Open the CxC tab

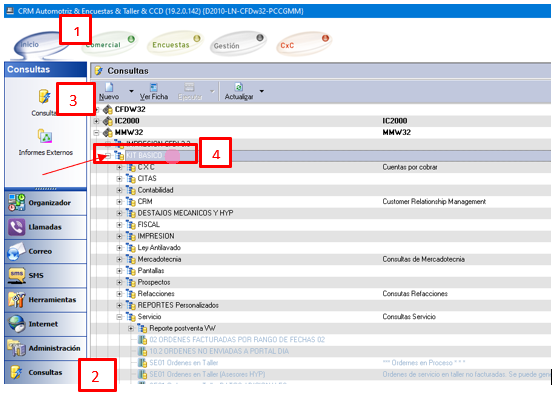click(x=304, y=43)
